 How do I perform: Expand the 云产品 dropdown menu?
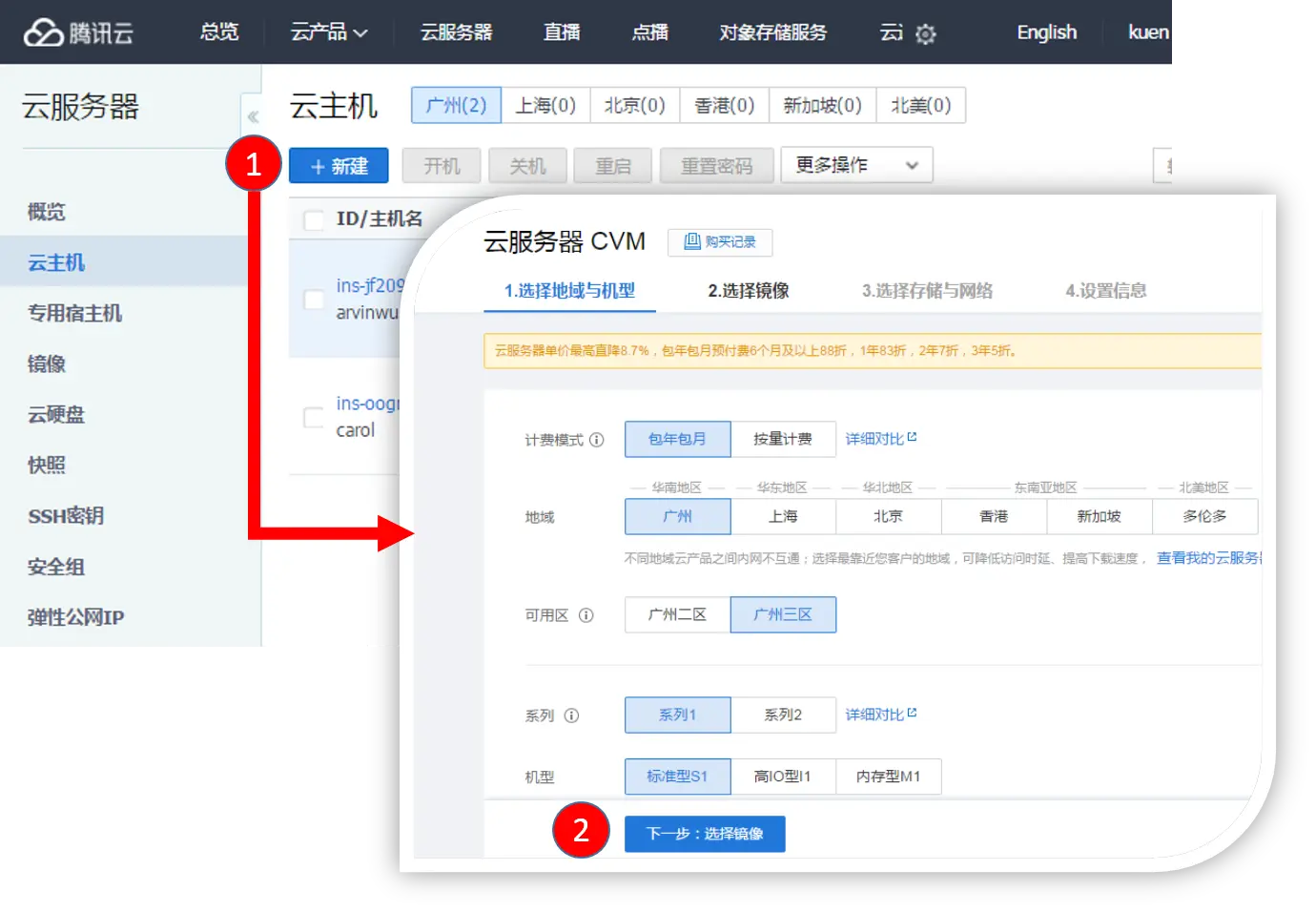tap(329, 32)
